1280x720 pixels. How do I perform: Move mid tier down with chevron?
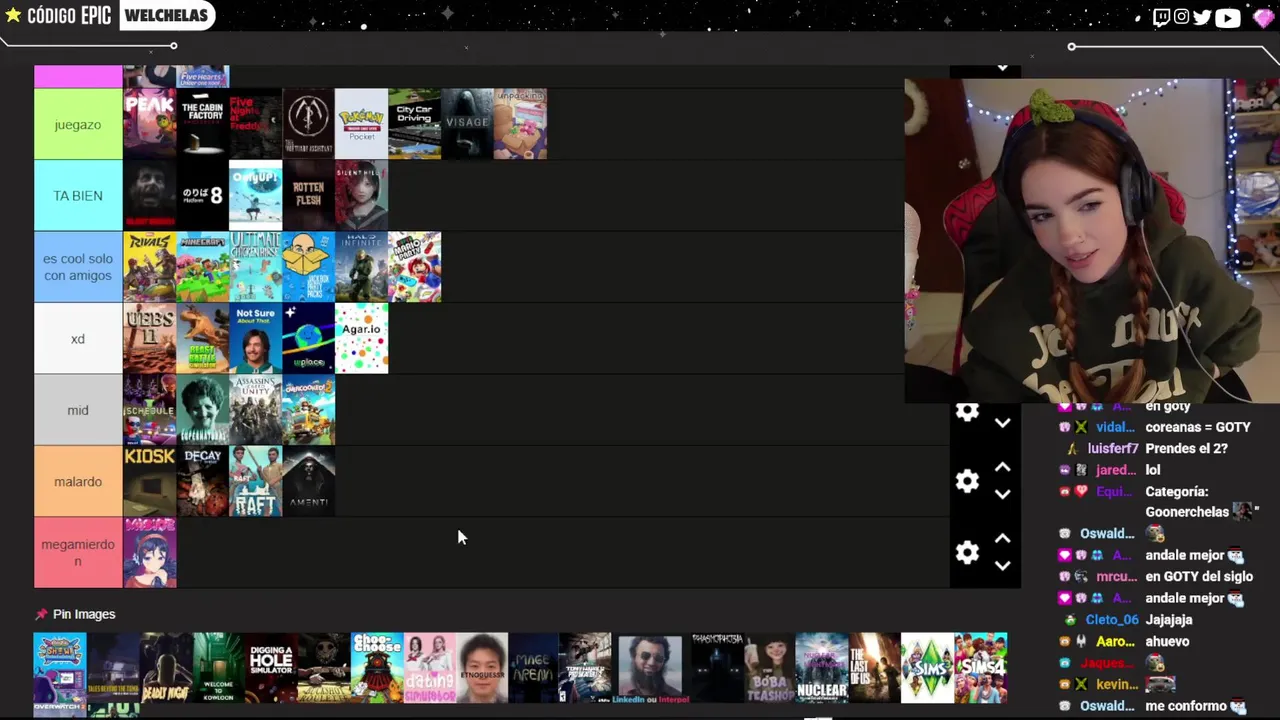coord(1002,423)
